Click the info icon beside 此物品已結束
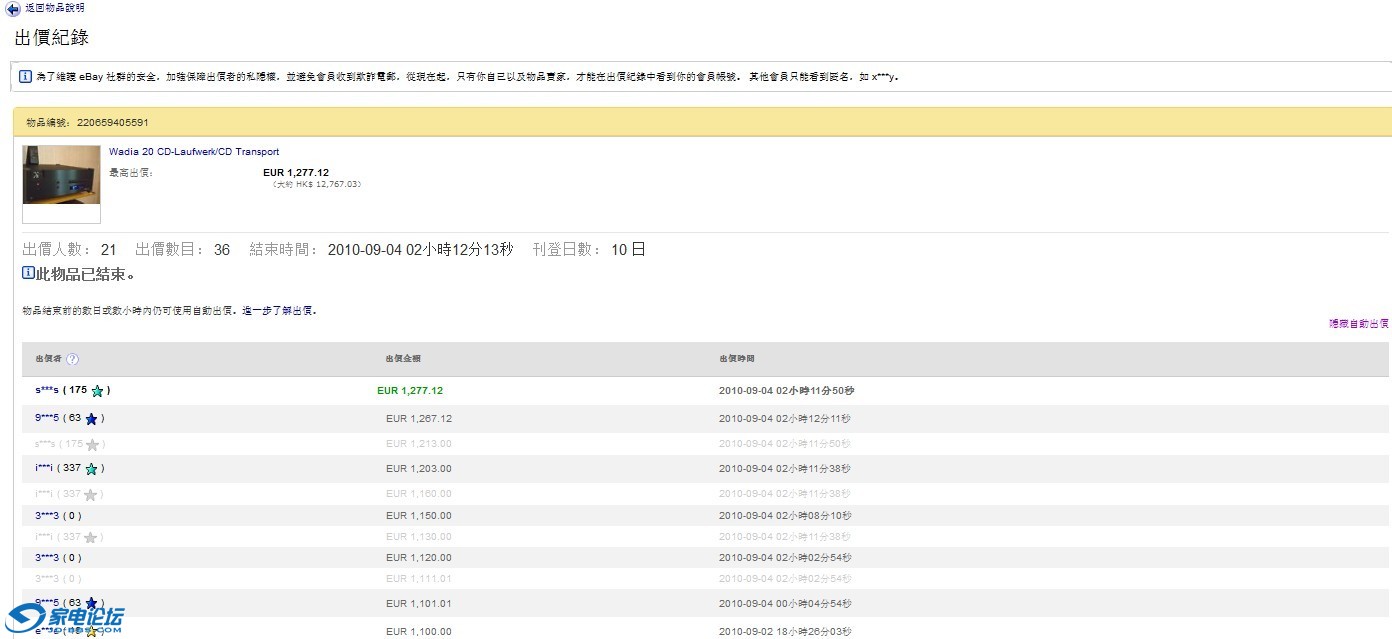 [28, 273]
